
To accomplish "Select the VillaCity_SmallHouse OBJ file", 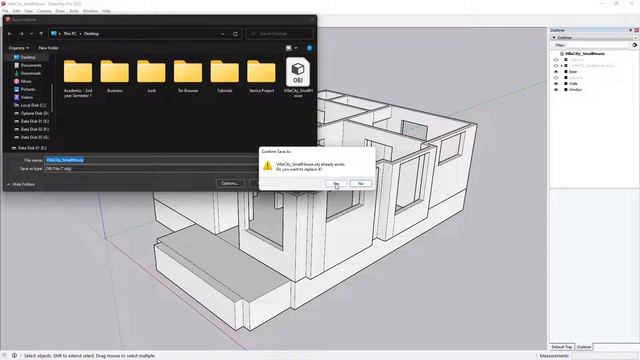I will [x=298, y=78].
